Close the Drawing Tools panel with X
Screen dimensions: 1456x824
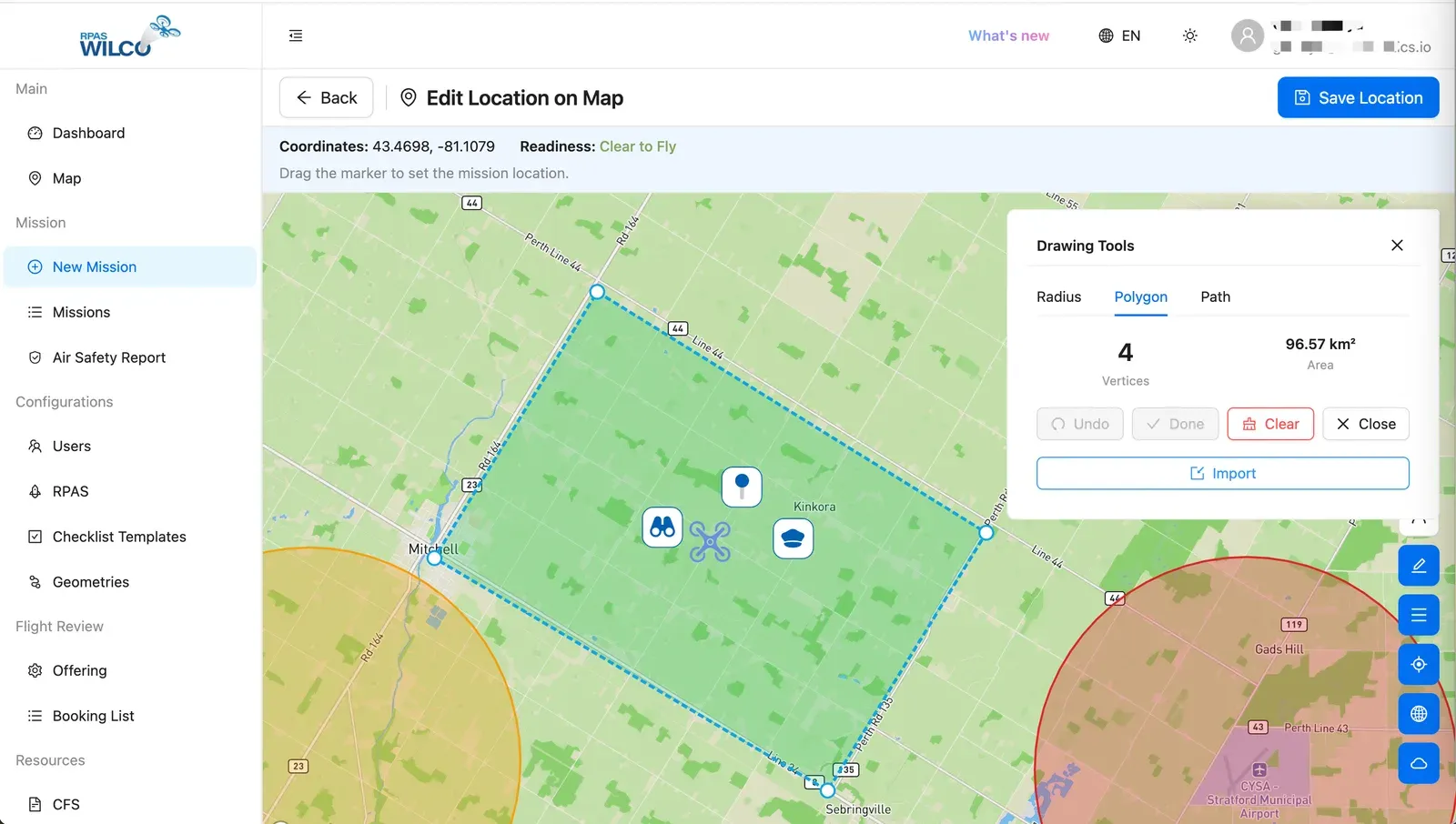[x=1397, y=246]
